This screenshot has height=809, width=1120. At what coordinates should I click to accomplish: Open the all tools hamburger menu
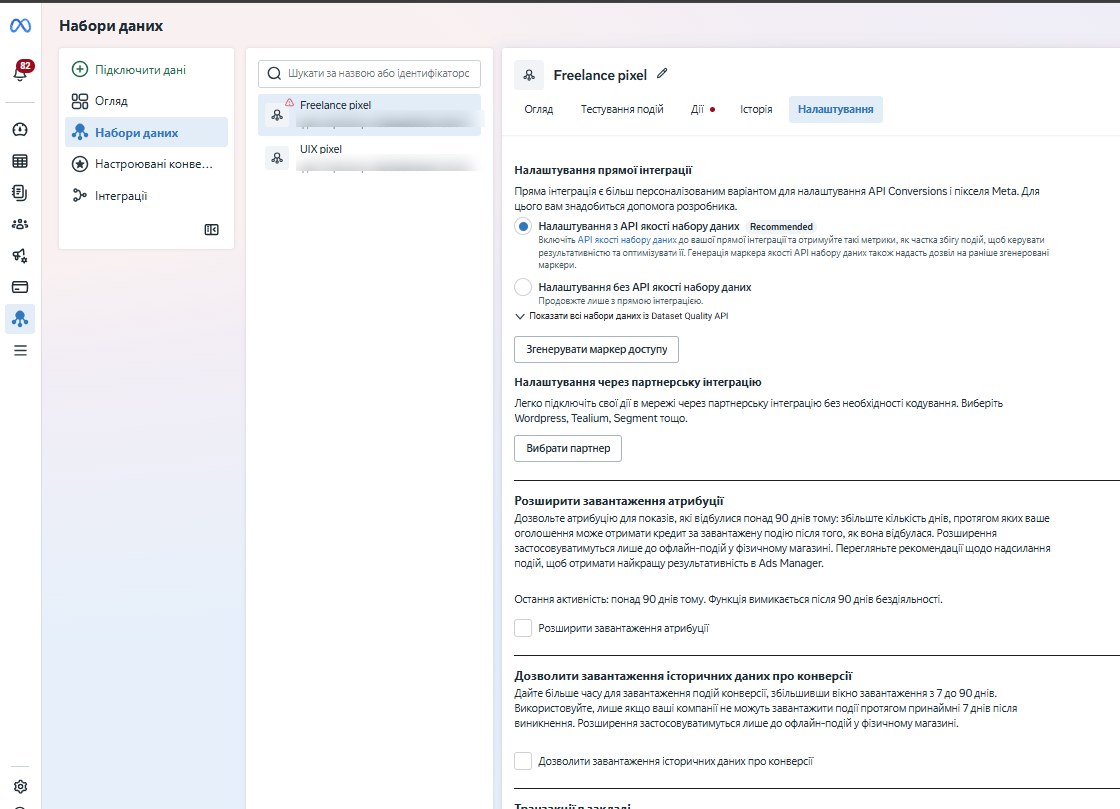(20, 351)
